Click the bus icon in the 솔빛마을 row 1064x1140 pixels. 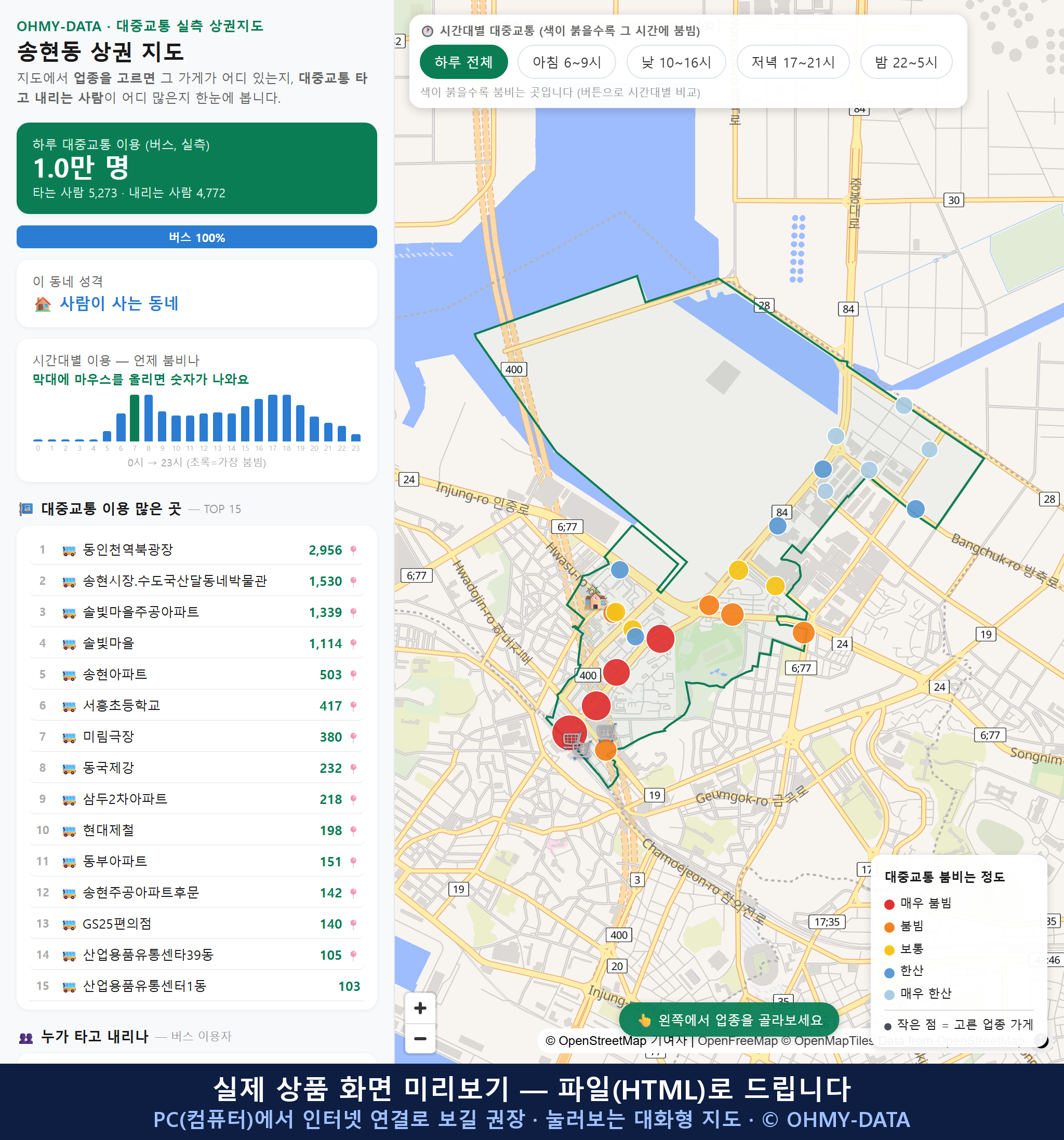click(x=69, y=644)
